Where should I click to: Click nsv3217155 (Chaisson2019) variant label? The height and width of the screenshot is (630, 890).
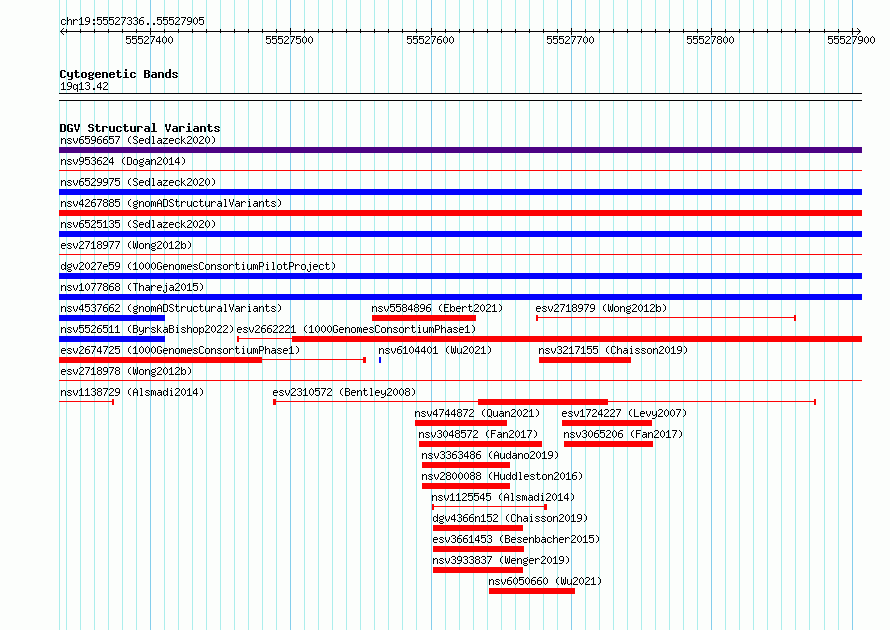(613, 350)
